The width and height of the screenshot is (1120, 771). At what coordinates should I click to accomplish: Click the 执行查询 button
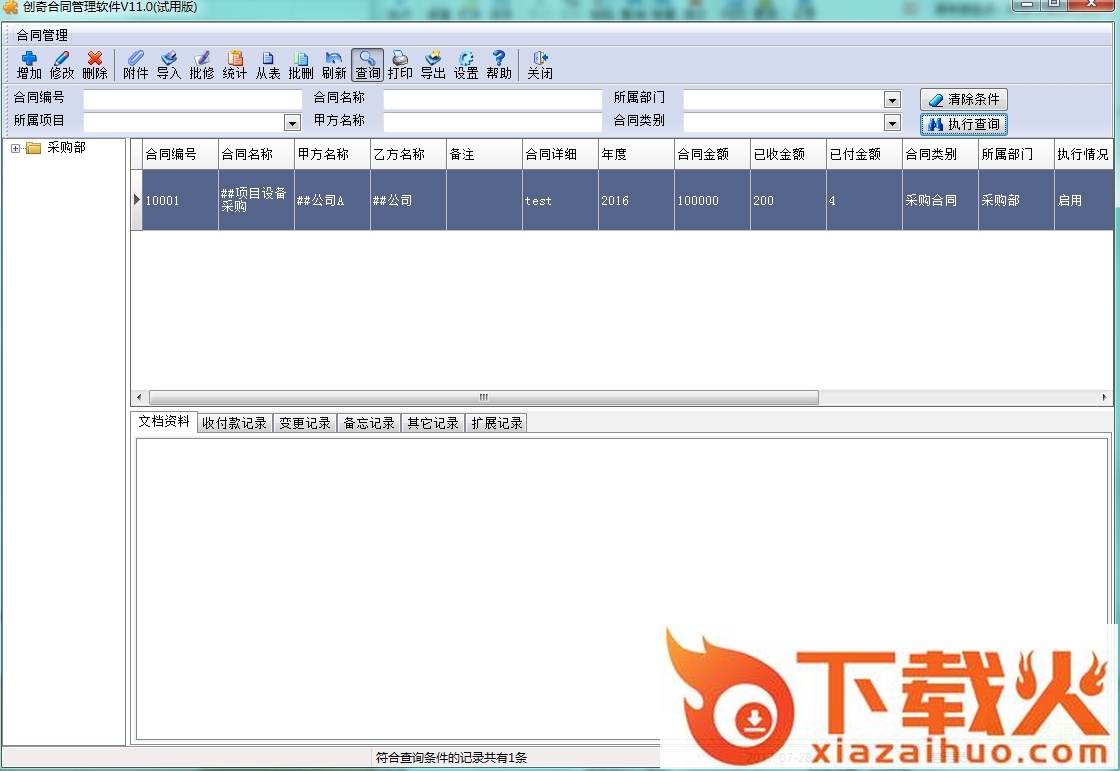tap(963, 124)
